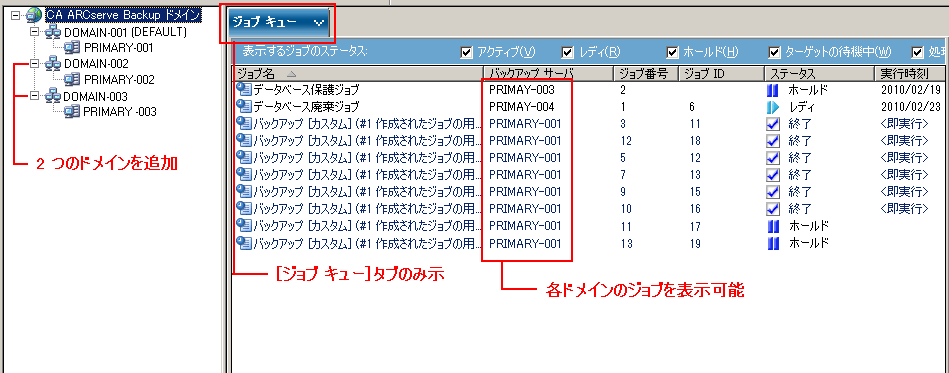
Task: Click the finished status icon for job ID 18
Action: coord(773,142)
